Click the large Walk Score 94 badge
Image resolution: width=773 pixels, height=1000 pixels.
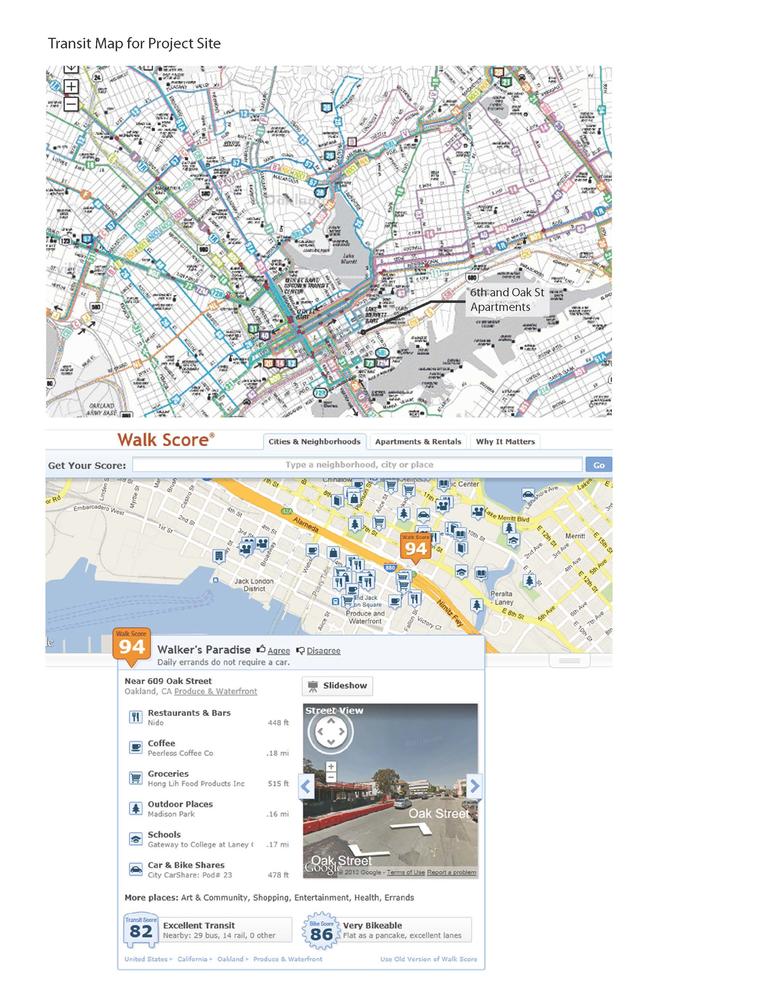point(131,646)
